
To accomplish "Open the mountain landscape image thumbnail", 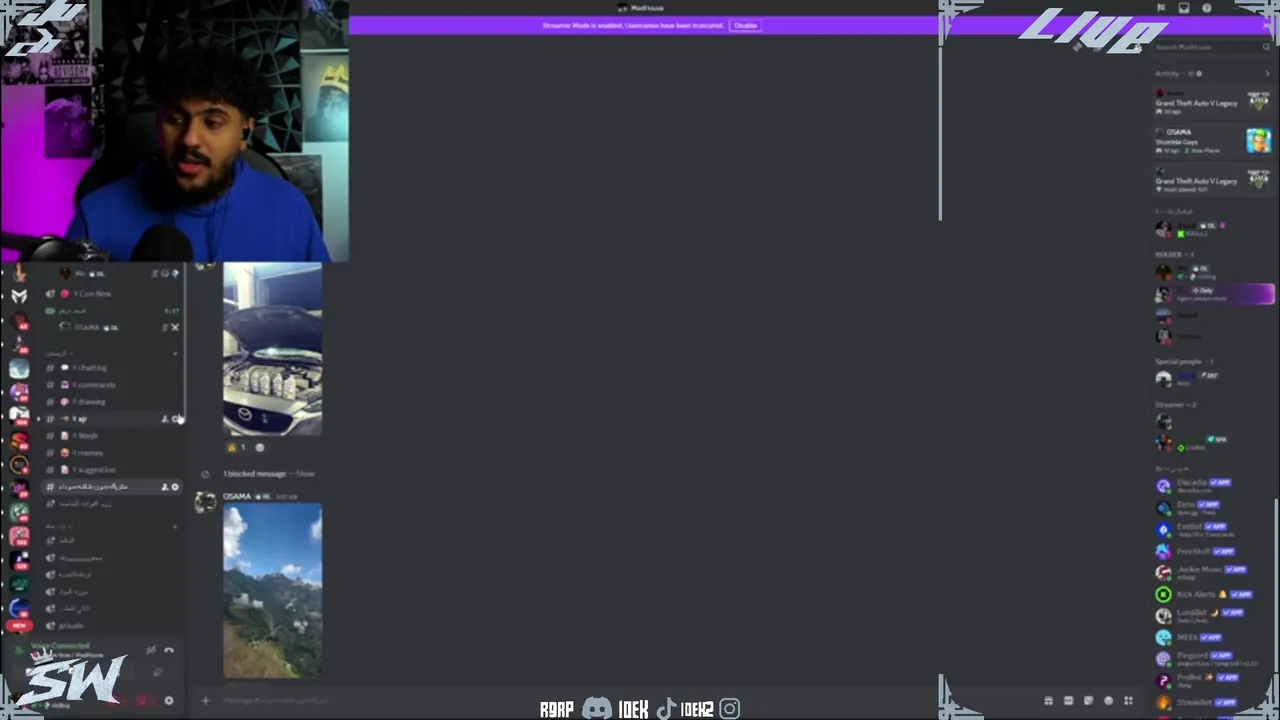I will [273, 591].
